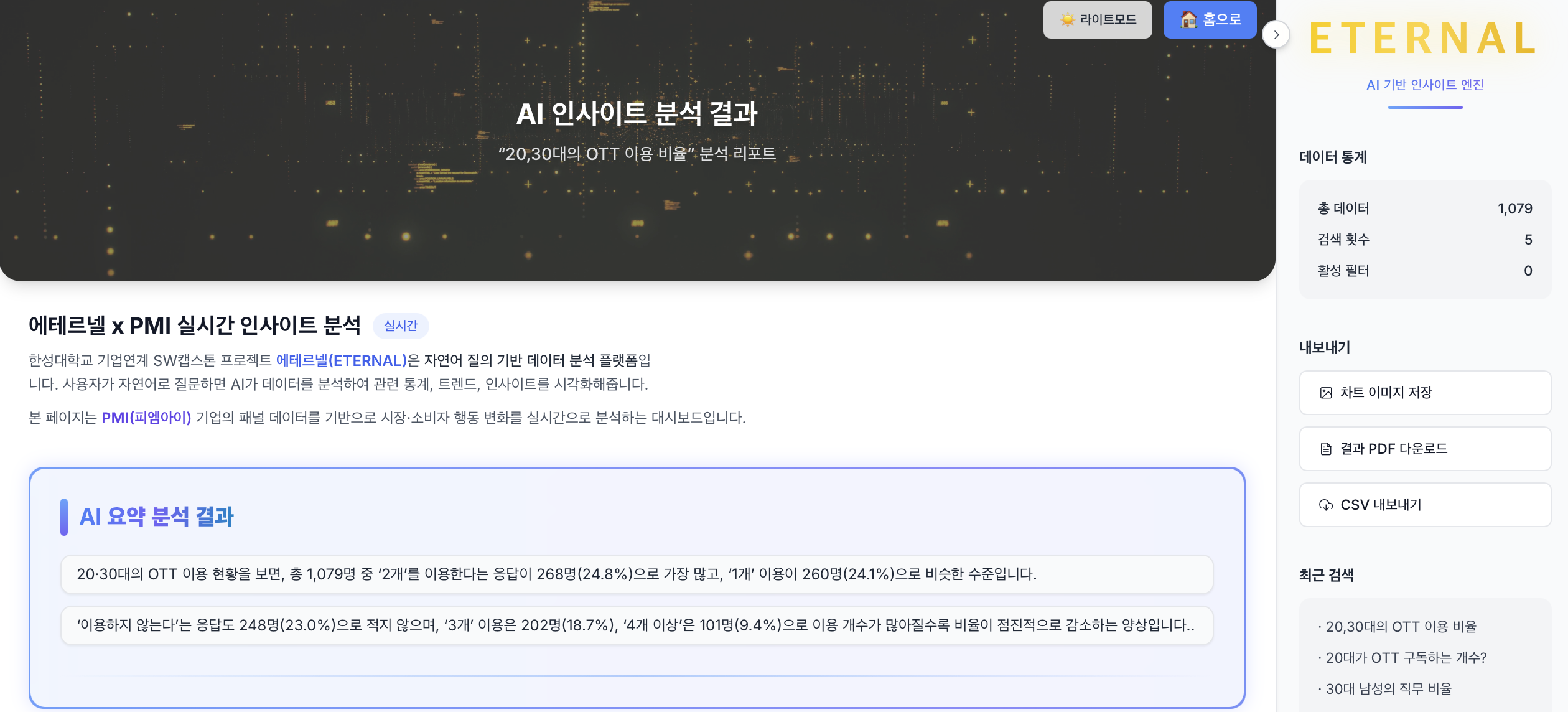Click the second summary card mentioning 248명(23.0%)

click(x=637, y=625)
